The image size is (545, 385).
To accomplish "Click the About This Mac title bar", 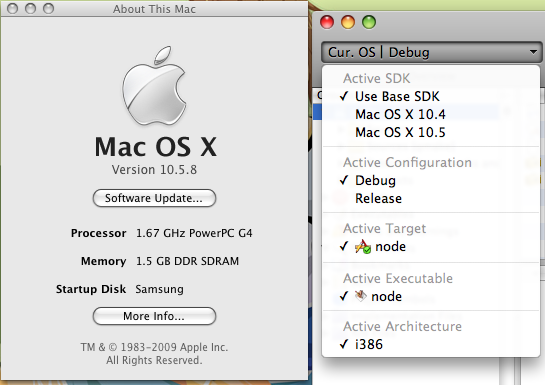I will tap(154, 9).
